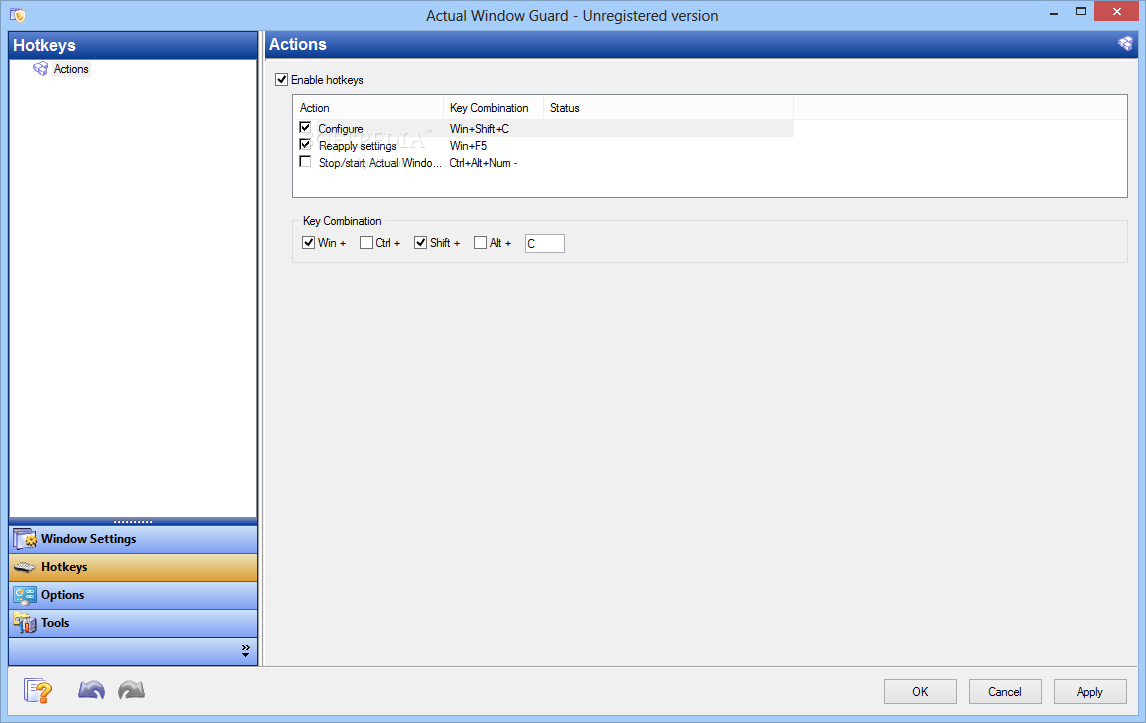Image resolution: width=1146 pixels, height=723 pixels.
Task: Click the Hotkeys keyboard icon
Action: pyautogui.click(x=25, y=567)
